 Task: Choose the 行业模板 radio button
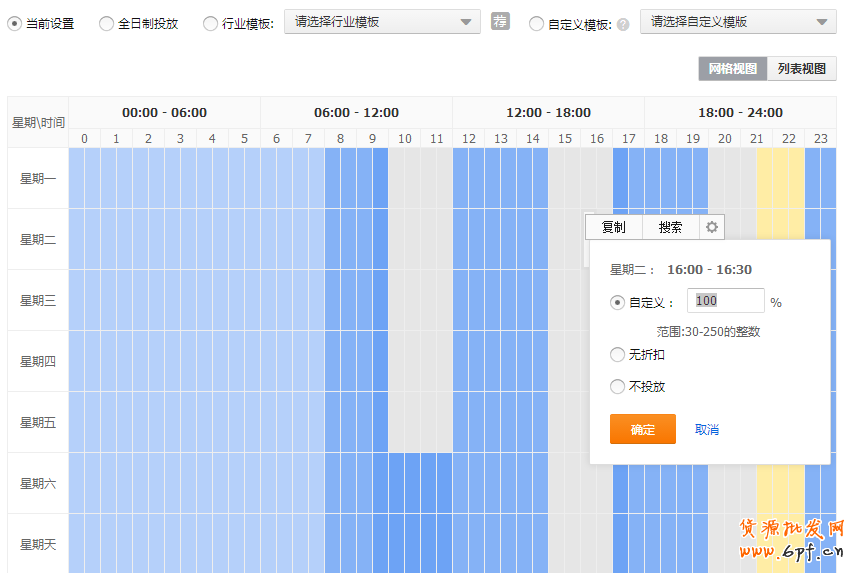[x=210, y=23]
